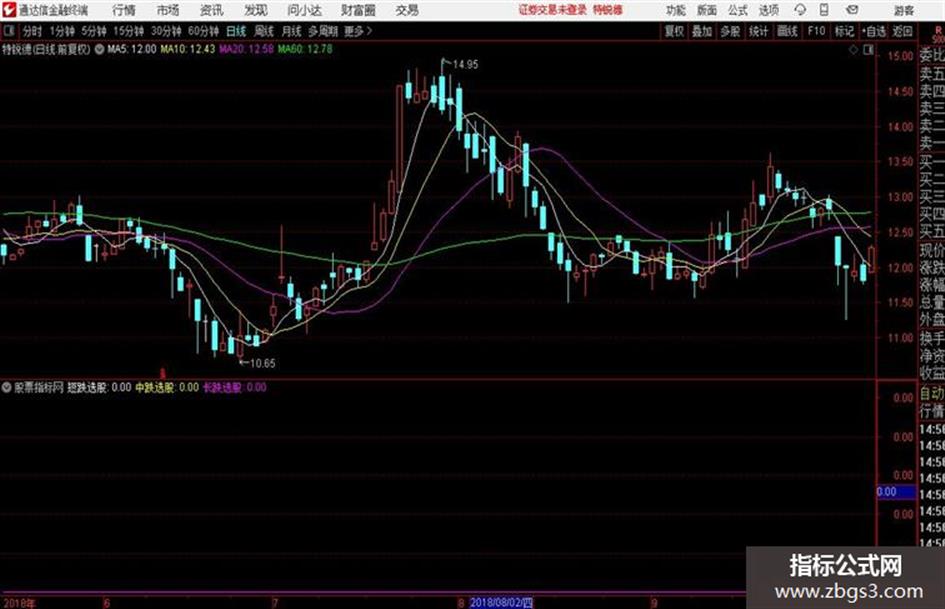Image resolution: width=945 pixels, height=609 pixels.
Task: Click the panel layout icon left of 分时
Action: [8, 31]
